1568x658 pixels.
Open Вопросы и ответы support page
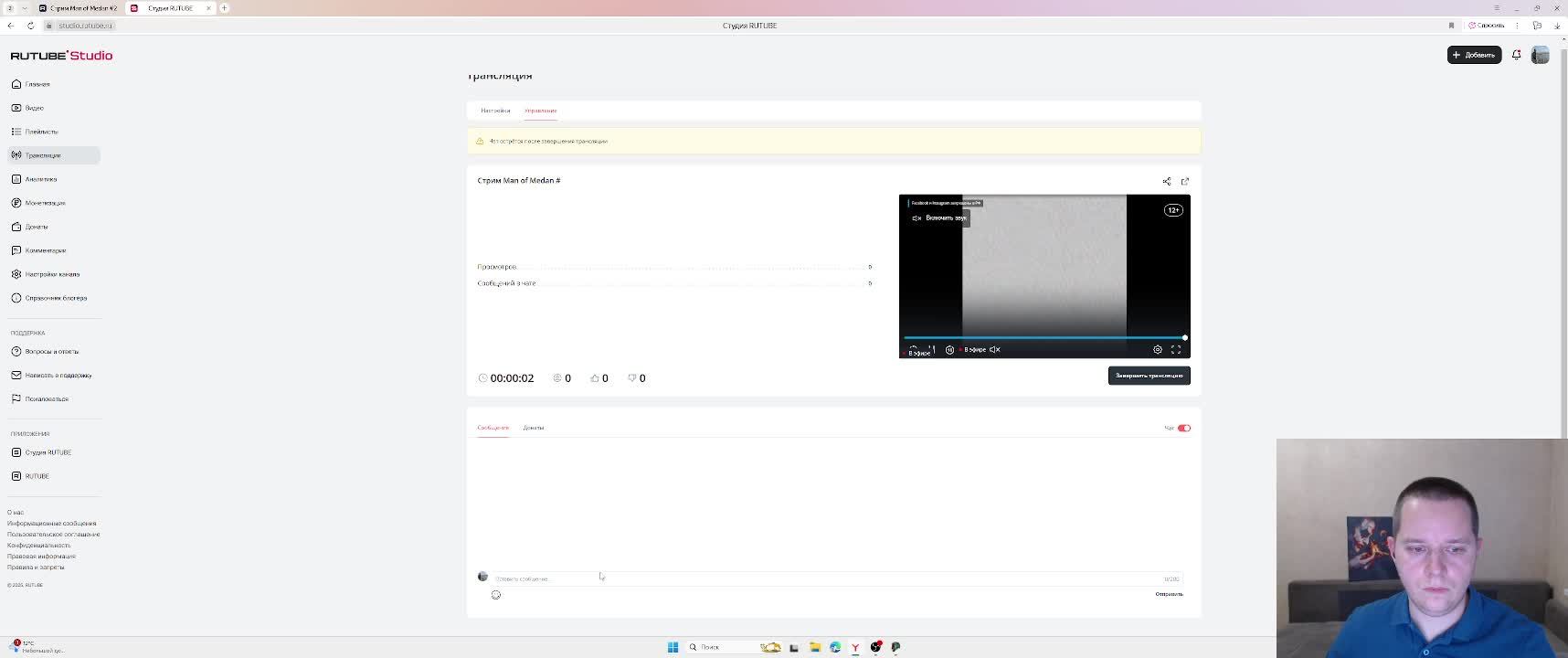(x=54, y=351)
